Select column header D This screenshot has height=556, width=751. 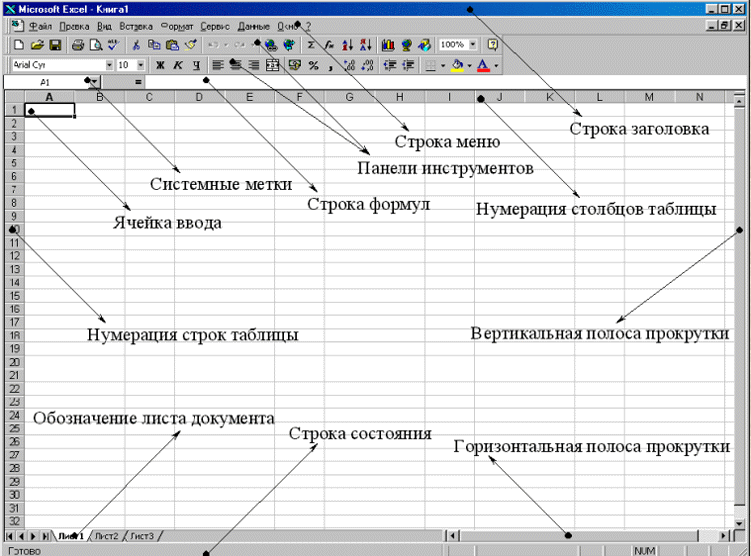(199, 97)
